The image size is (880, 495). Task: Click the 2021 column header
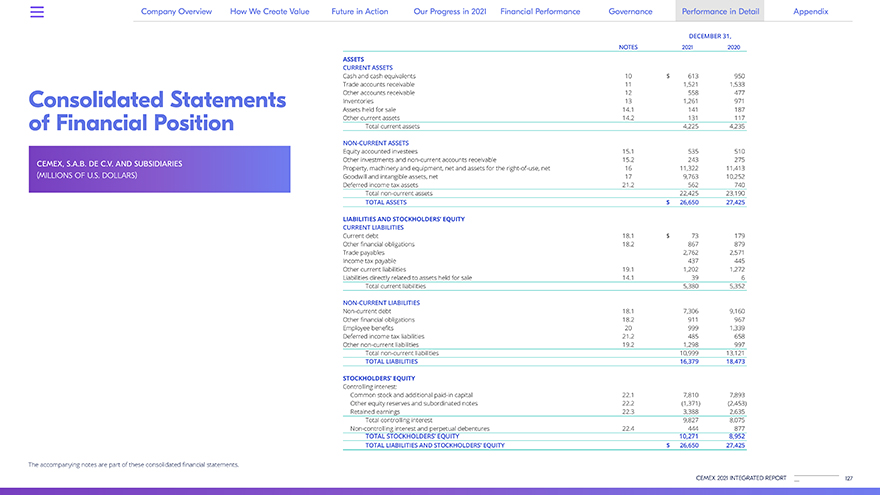tap(687, 47)
